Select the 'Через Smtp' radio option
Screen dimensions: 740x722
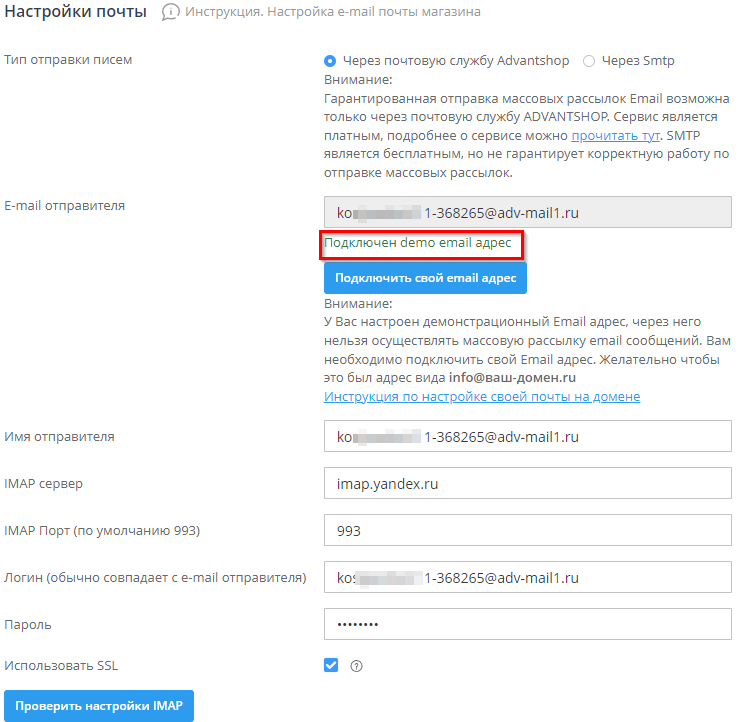(x=589, y=61)
